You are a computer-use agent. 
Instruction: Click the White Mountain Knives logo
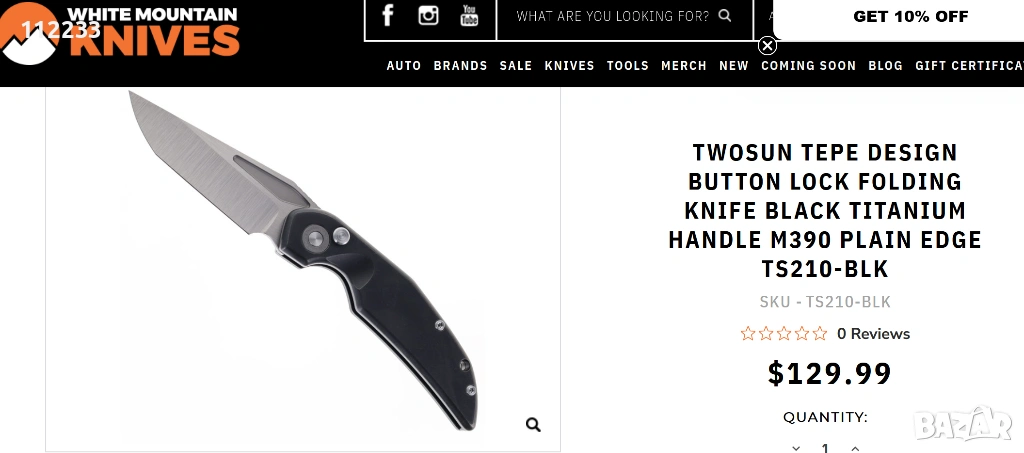(x=121, y=32)
